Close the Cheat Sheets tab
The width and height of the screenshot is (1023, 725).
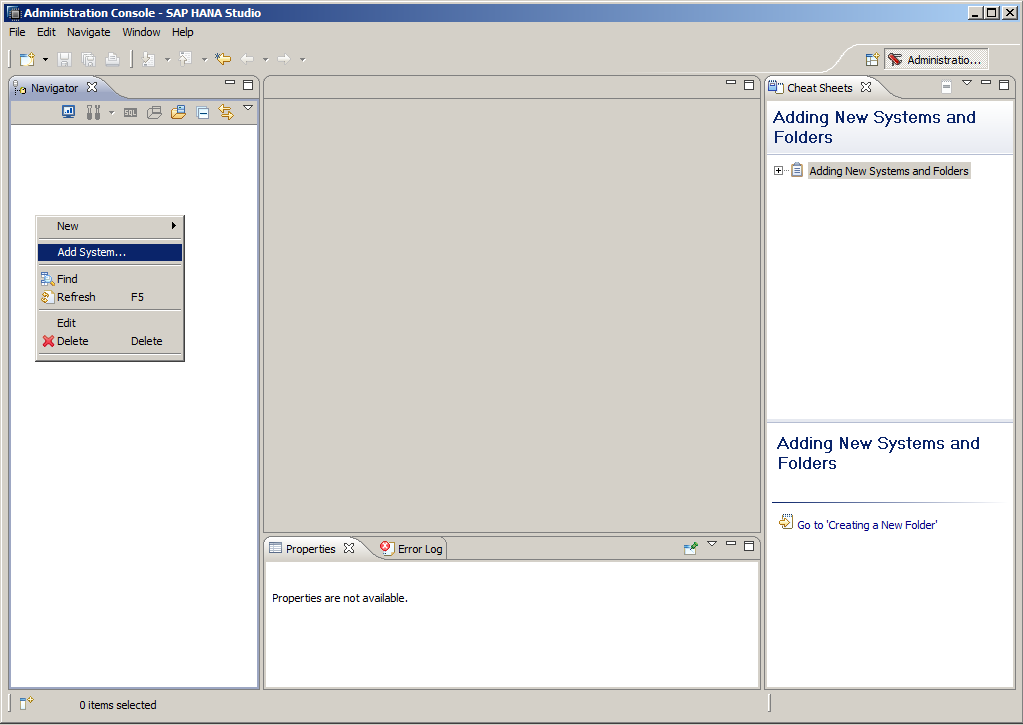tap(866, 87)
